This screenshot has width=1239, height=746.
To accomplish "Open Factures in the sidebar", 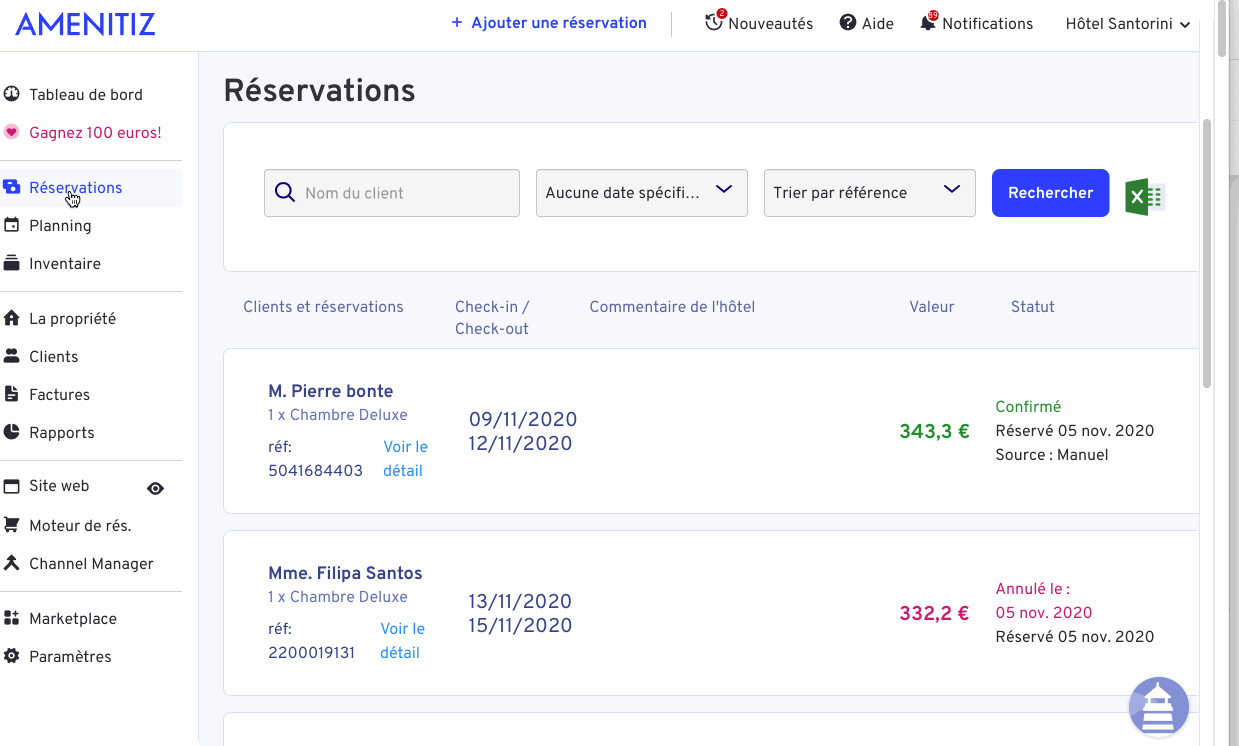I will 59,395.
